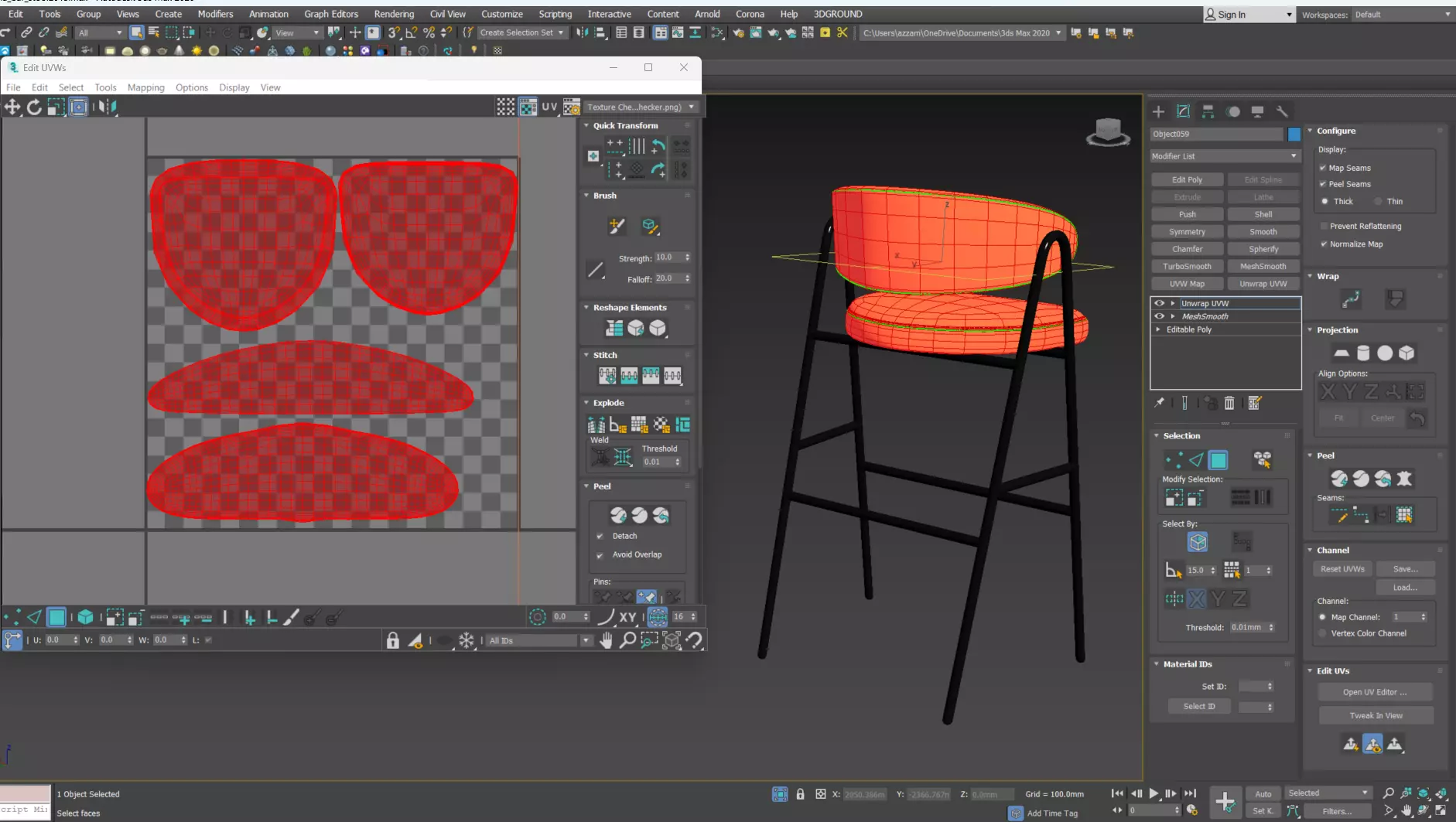This screenshot has height=822, width=1456.
Task: Select the Move tool in Edit UVWs toolbar
Action: coord(12,107)
